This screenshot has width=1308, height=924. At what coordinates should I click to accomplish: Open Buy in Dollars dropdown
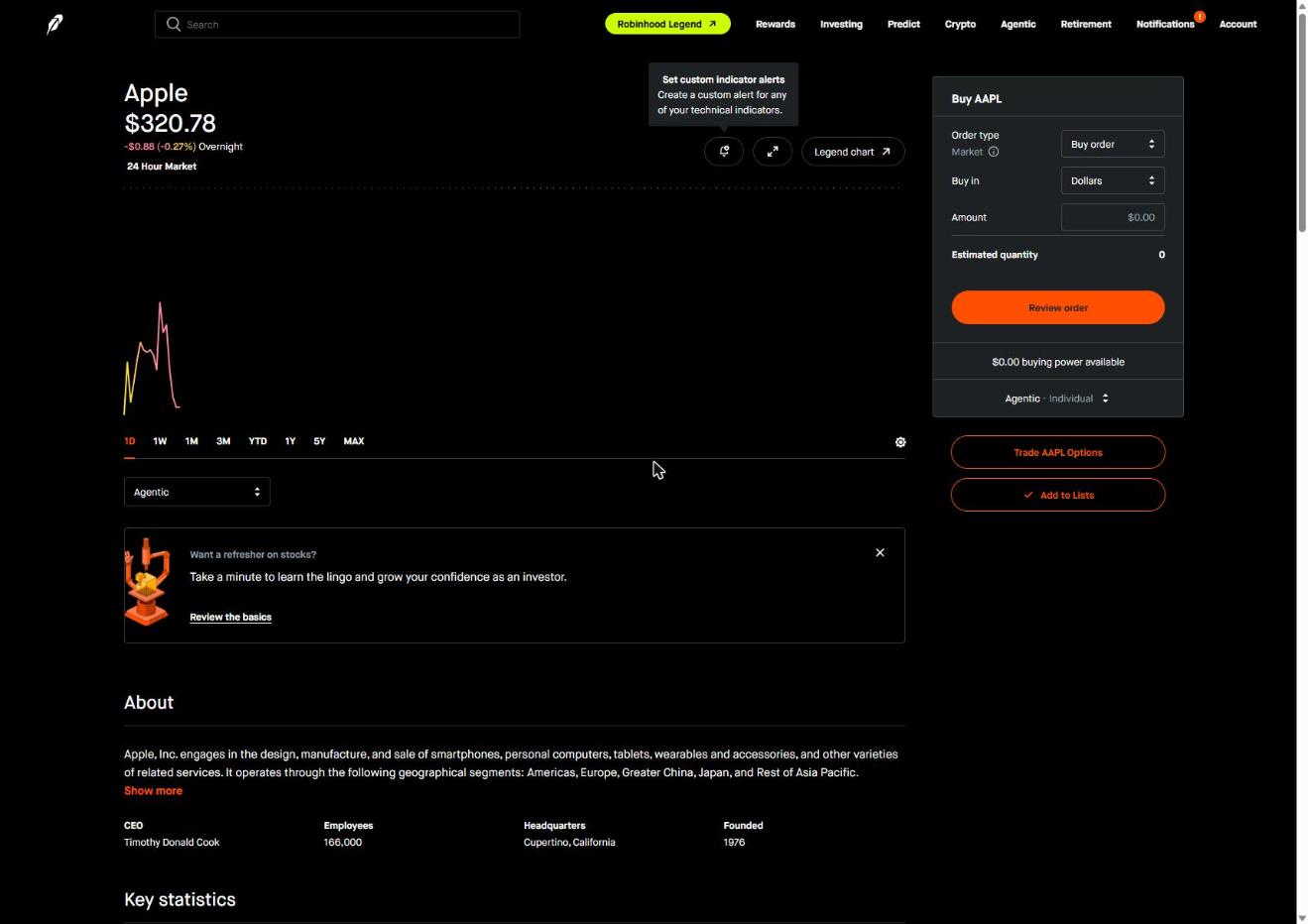[x=1113, y=180]
